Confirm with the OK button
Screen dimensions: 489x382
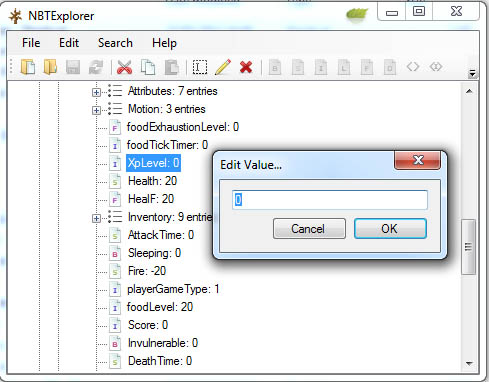(x=390, y=229)
